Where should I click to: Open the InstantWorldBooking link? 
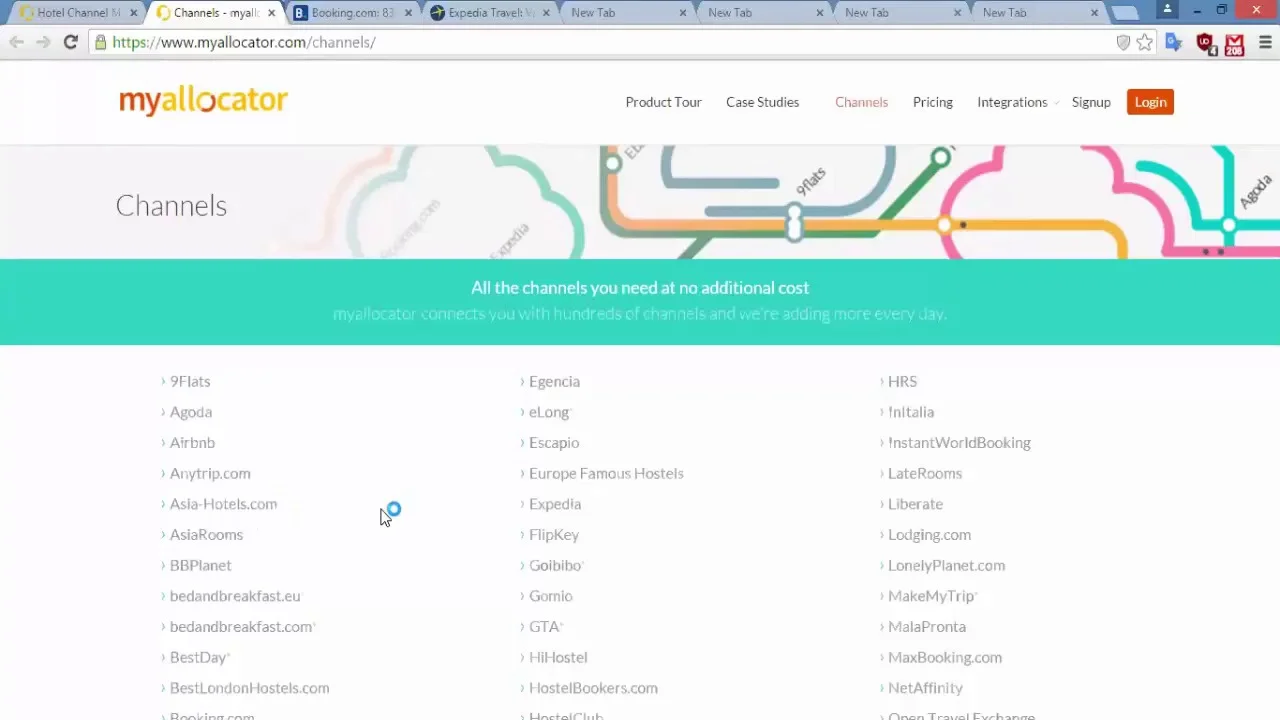pyautogui.click(x=959, y=442)
